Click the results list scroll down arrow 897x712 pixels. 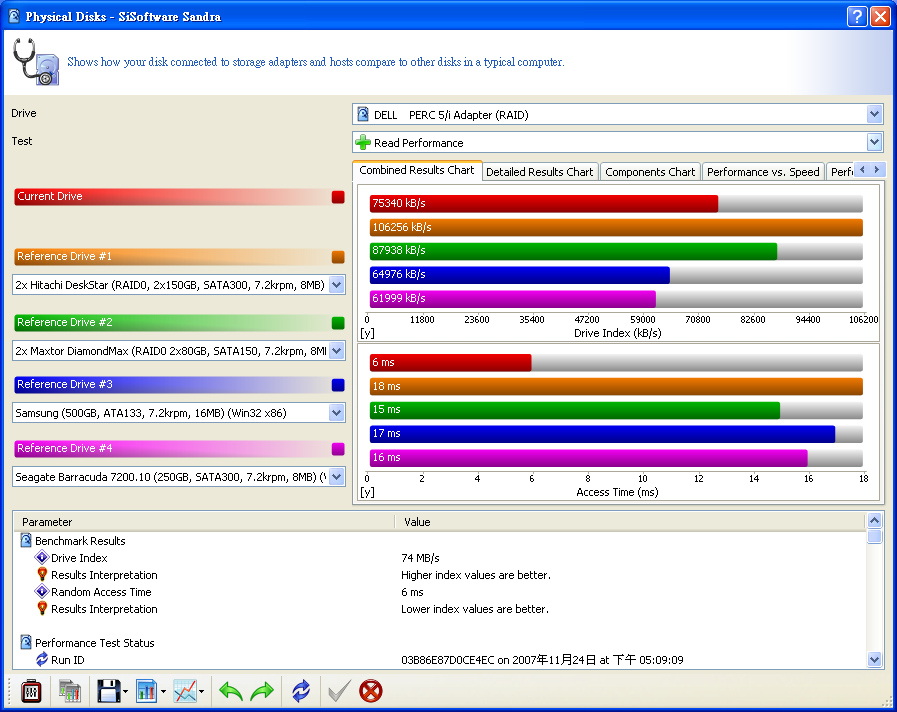pyautogui.click(x=874, y=659)
